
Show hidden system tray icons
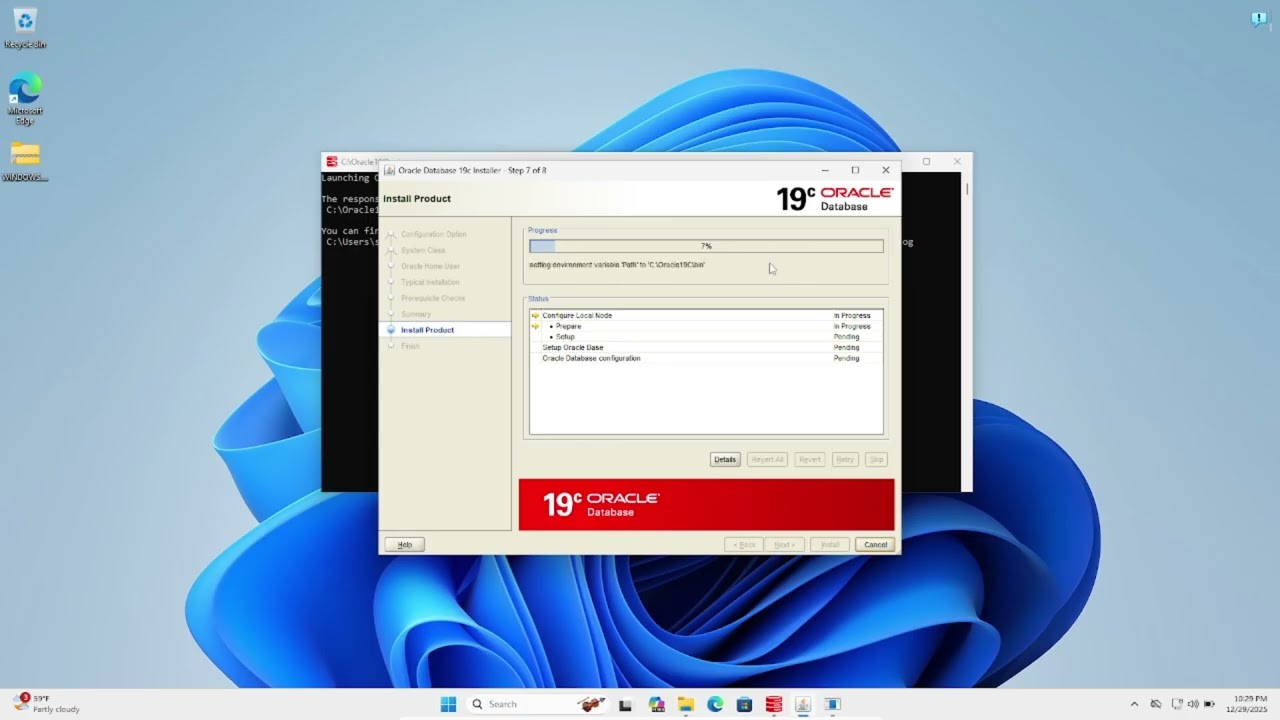click(x=1134, y=704)
